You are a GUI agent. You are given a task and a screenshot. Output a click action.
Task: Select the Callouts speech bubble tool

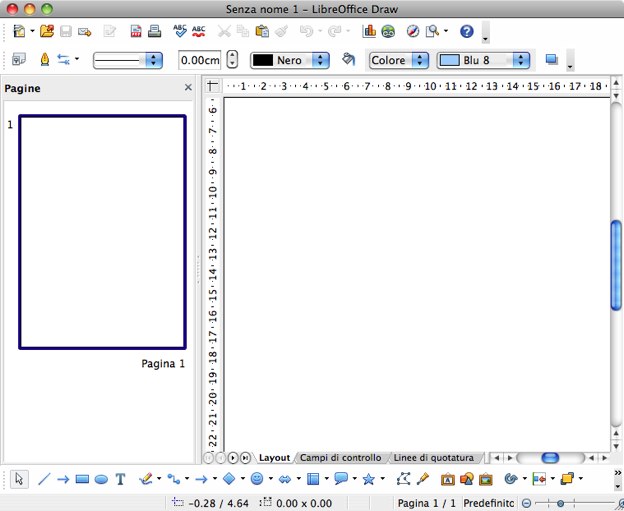(x=341, y=479)
